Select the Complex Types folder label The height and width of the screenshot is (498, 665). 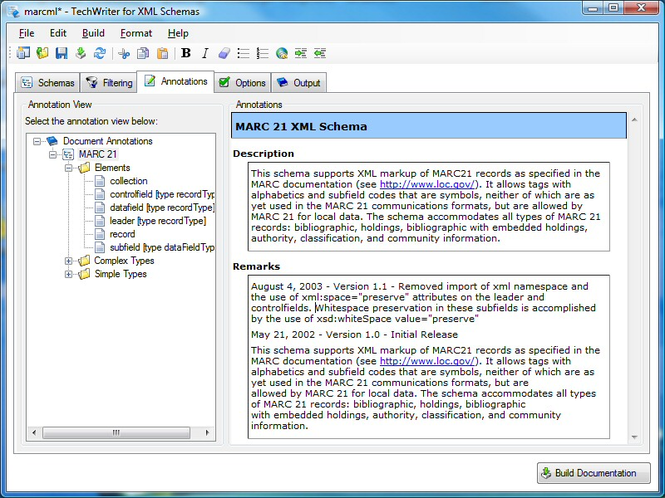[124, 261]
